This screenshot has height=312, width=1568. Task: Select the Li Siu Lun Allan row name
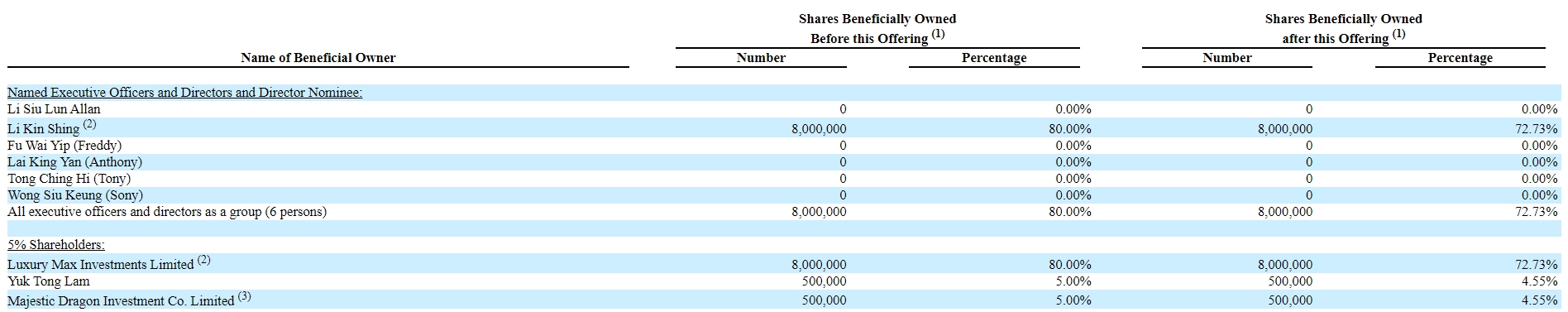click(54, 109)
